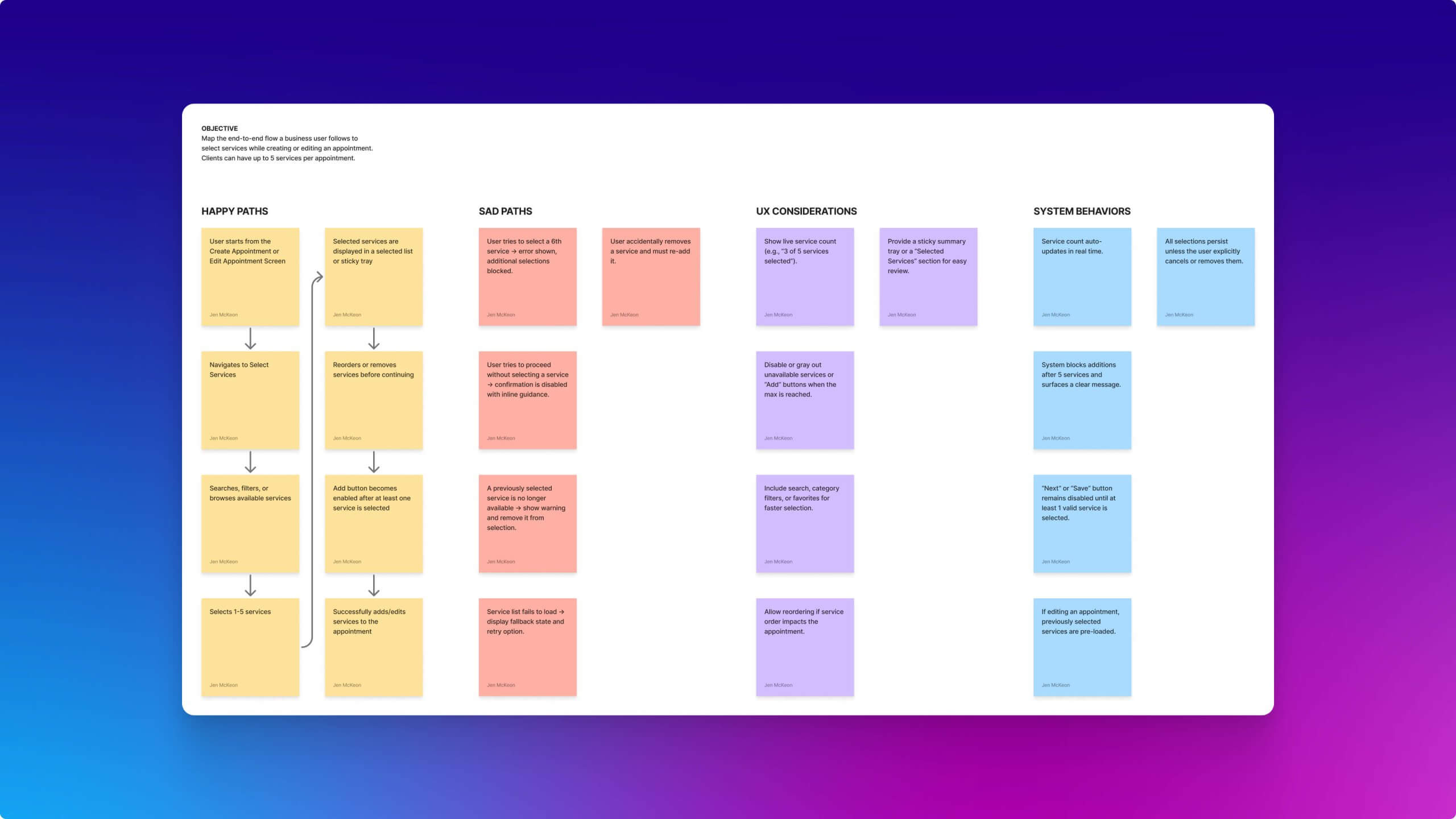Select the 6th service error red sticky
Image resolution: width=1456 pixels, height=819 pixels.
point(527,277)
